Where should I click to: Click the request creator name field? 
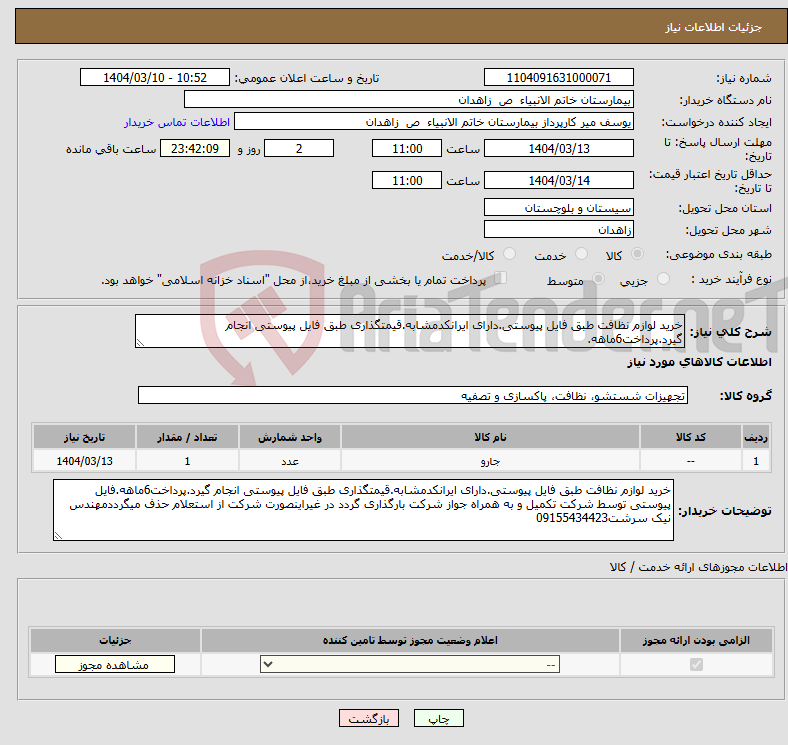(x=434, y=122)
